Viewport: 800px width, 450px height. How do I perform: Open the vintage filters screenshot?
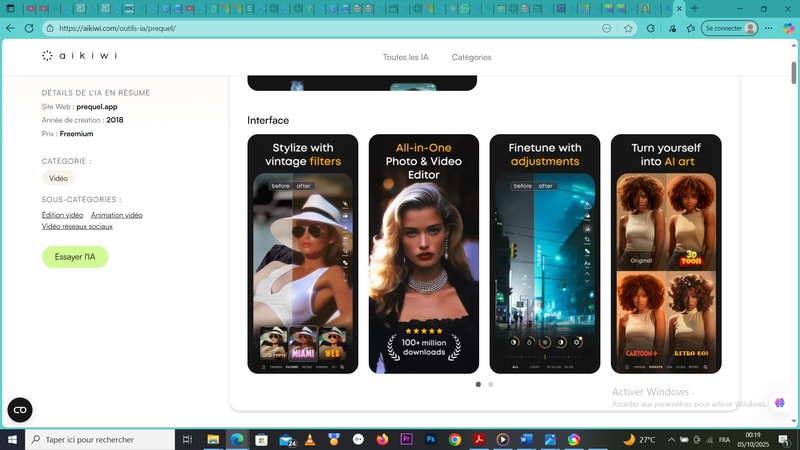coord(302,254)
